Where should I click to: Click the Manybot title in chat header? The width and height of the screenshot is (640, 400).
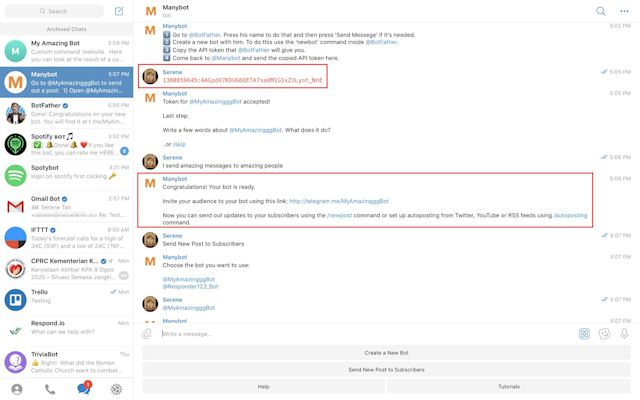[x=176, y=7]
